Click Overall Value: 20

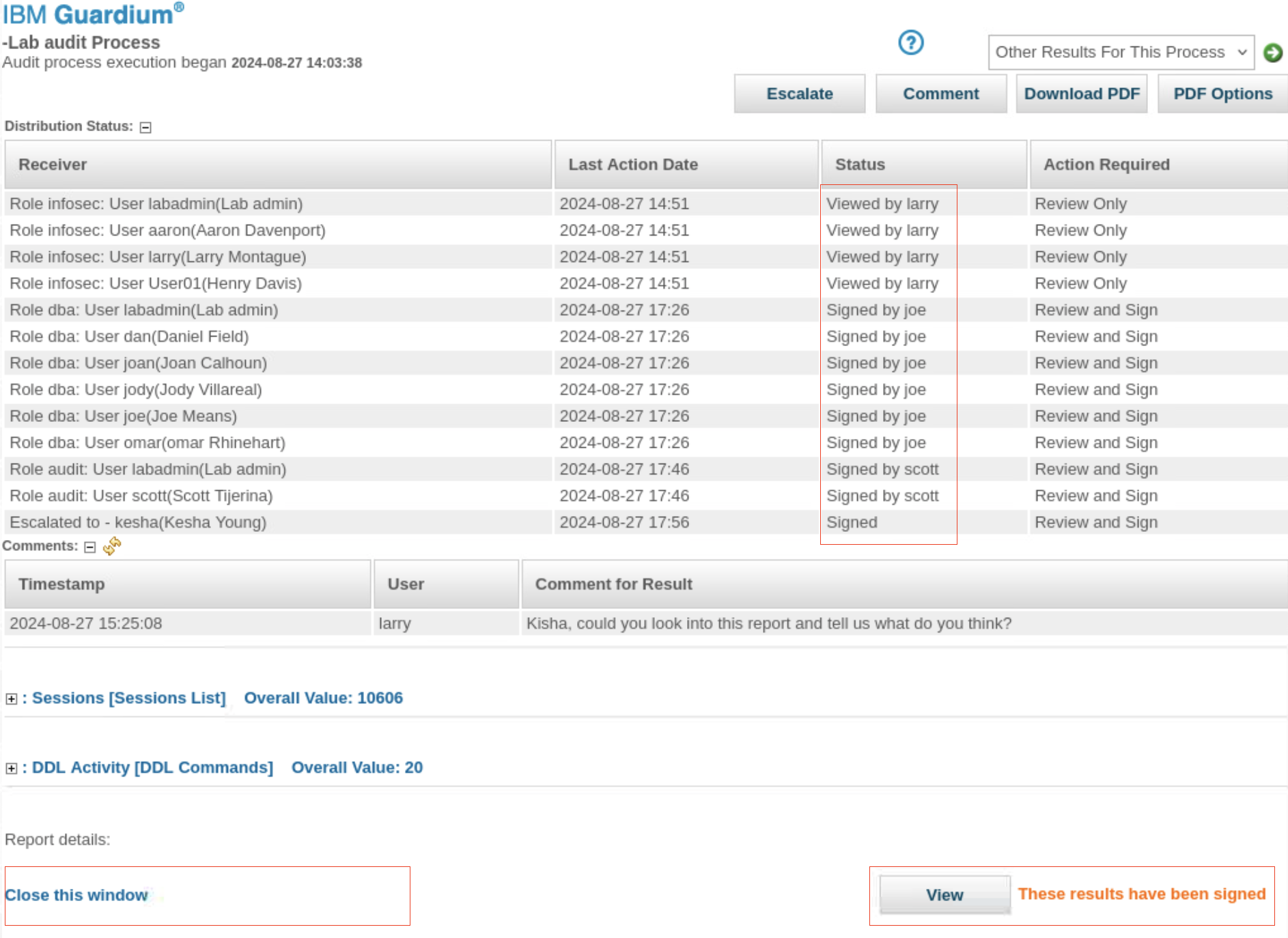[x=357, y=767]
